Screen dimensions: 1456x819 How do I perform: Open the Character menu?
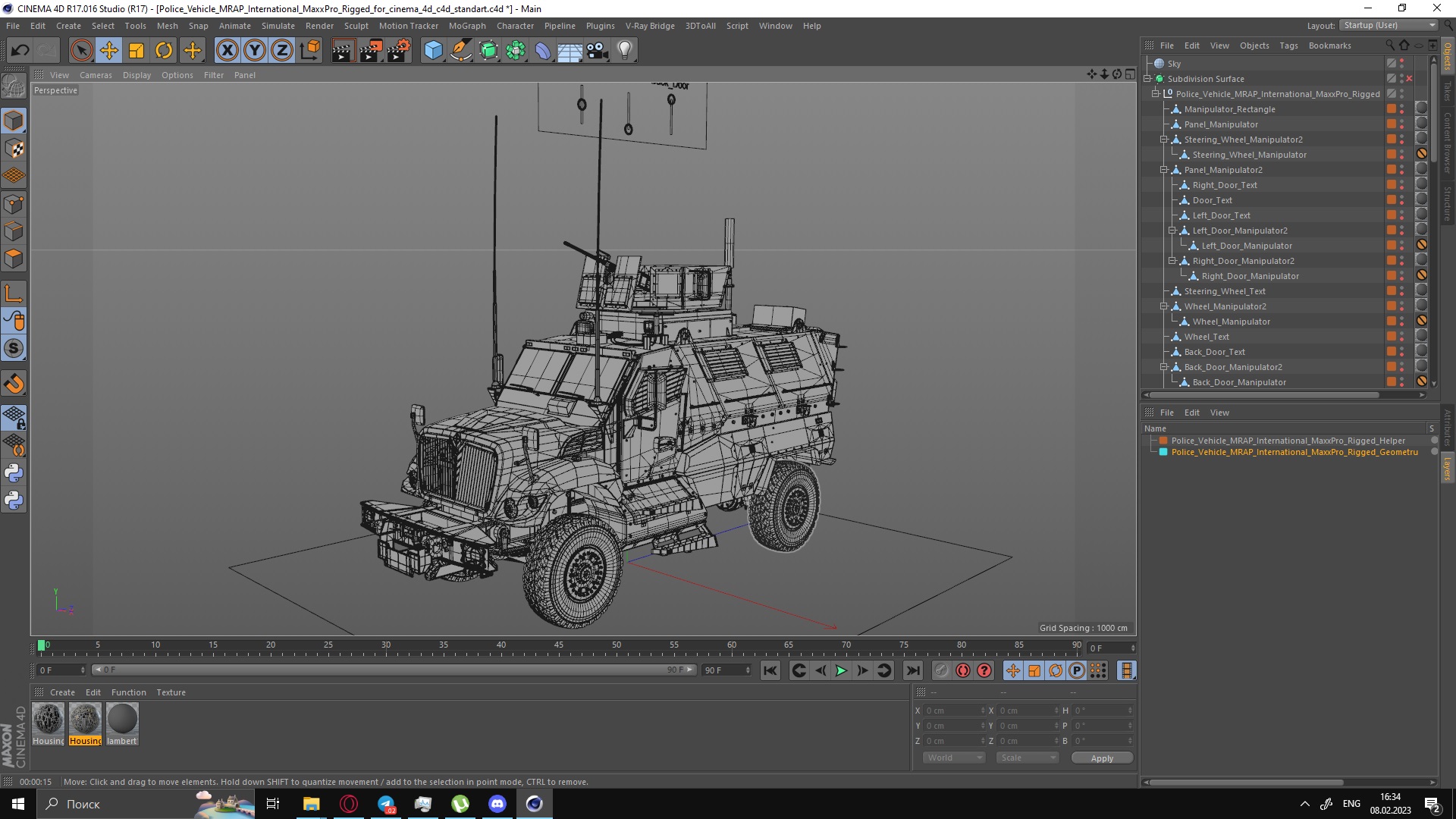click(x=515, y=26)
